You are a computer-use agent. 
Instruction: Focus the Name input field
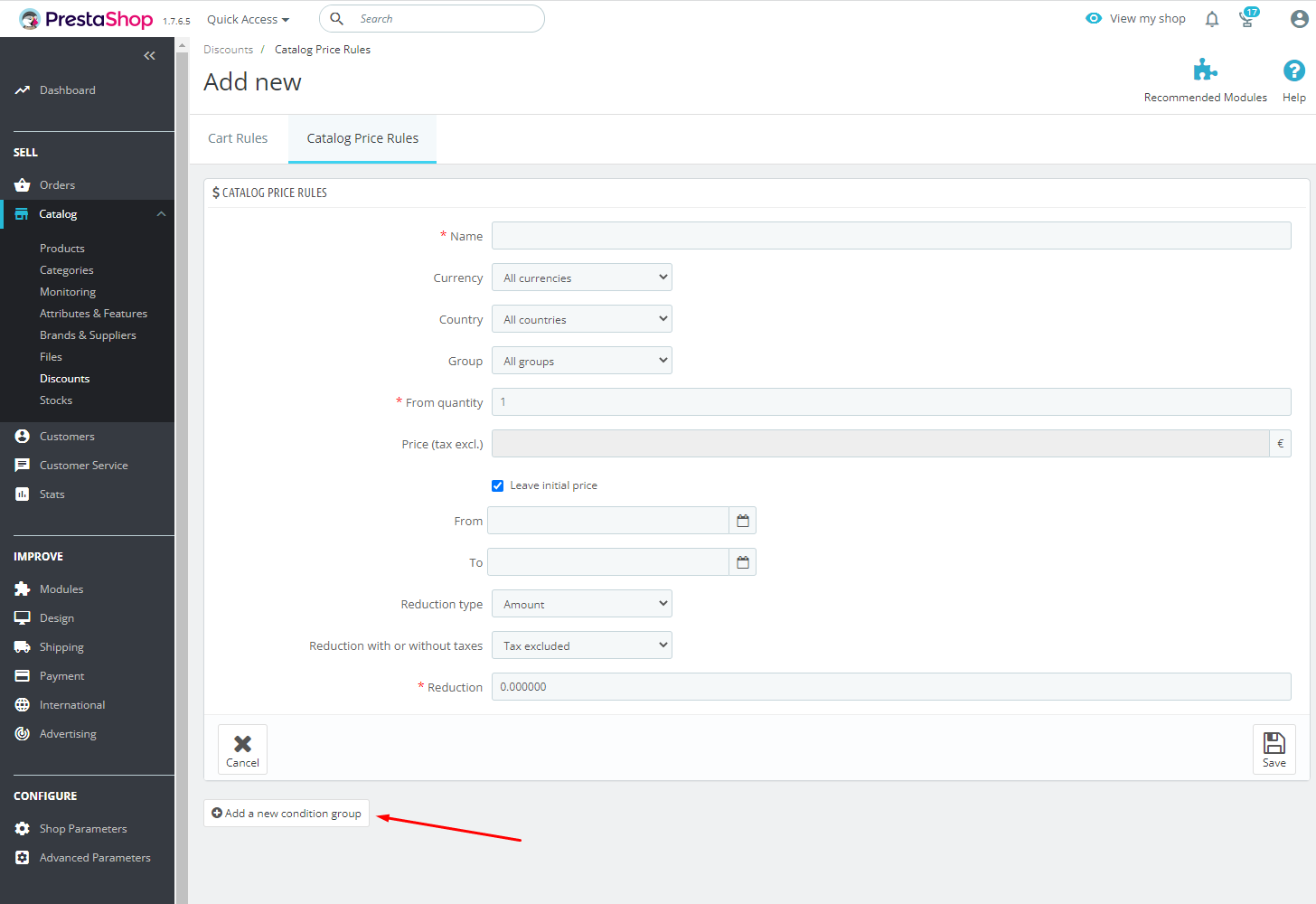[891, 236]
